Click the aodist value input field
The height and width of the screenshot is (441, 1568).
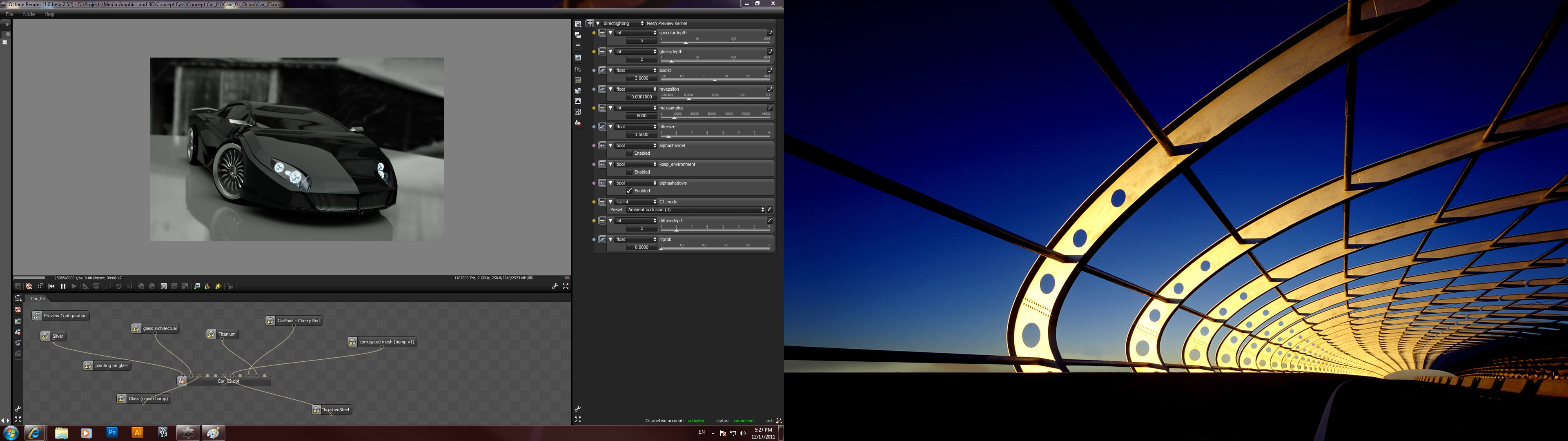641,78
